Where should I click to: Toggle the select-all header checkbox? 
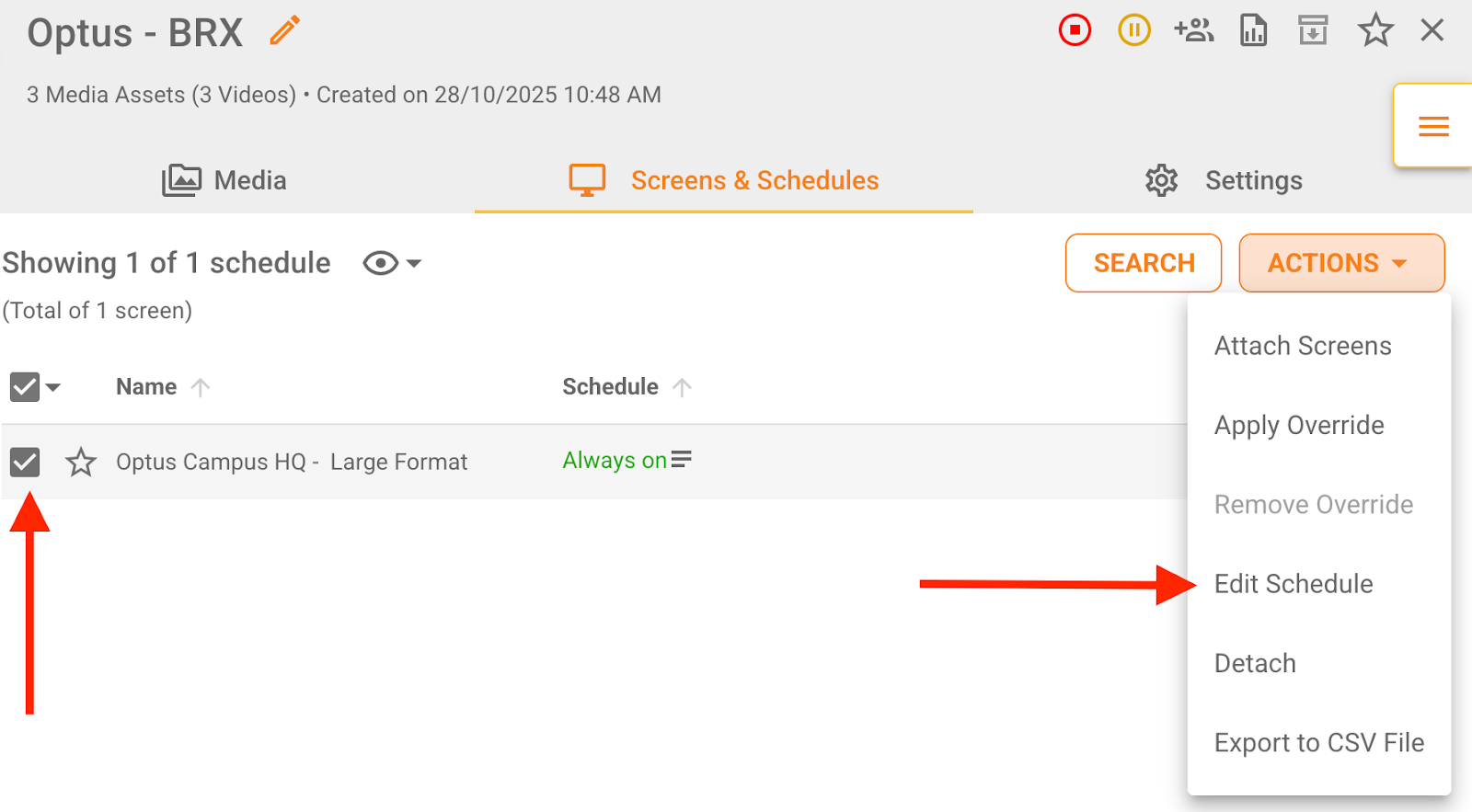[x=25, y=387]
